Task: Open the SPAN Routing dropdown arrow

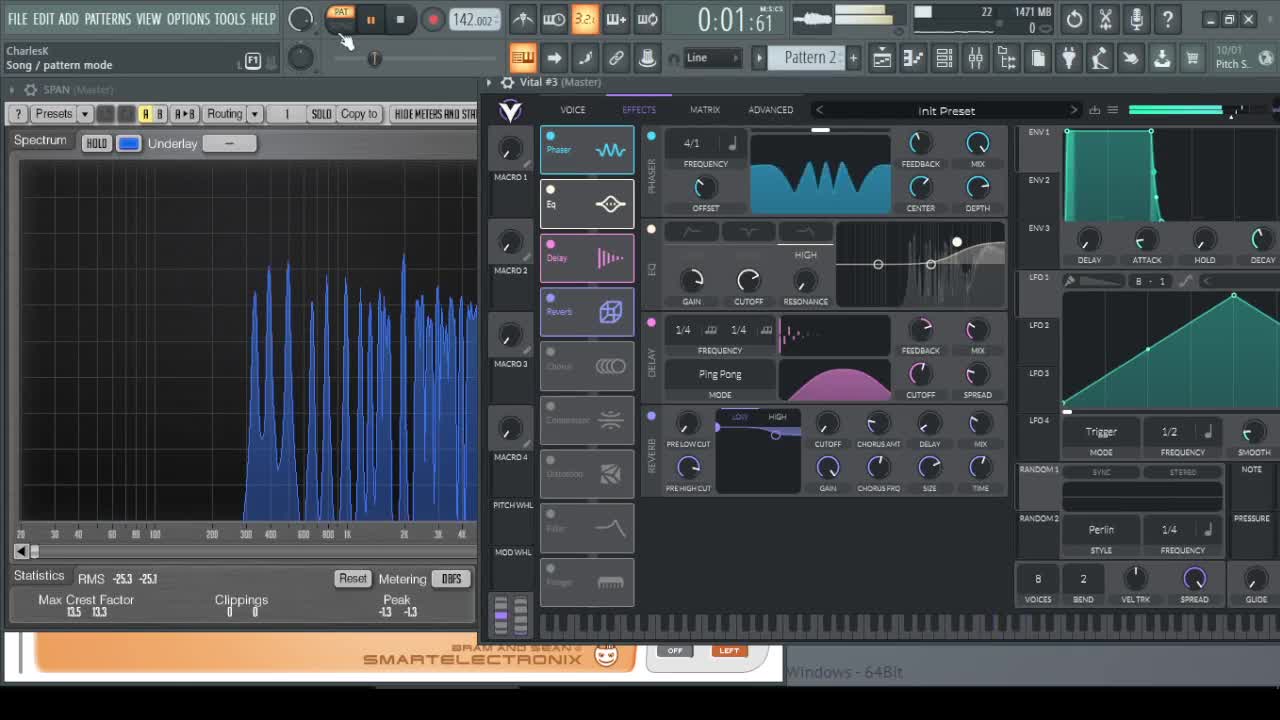Action: point(255,114)
